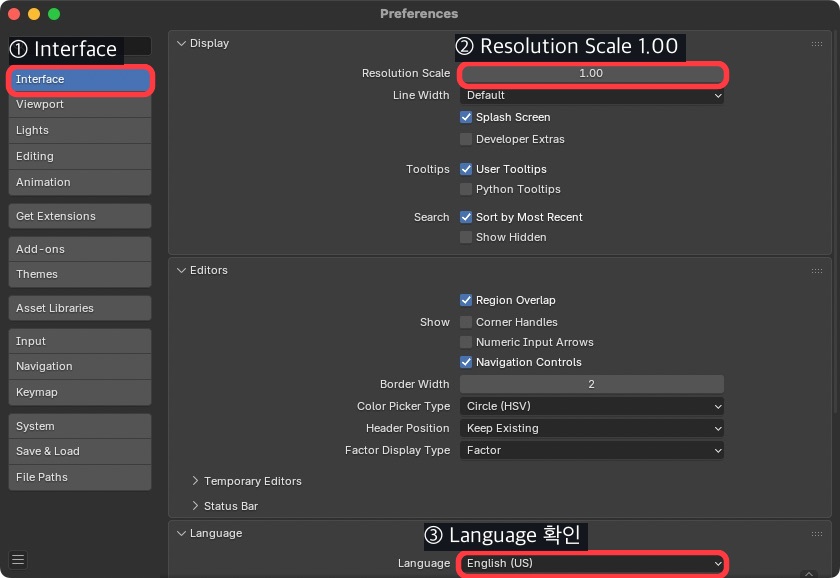840x578 pixels.
Task: Click the Search label
Action: click(x=431, y=217)
